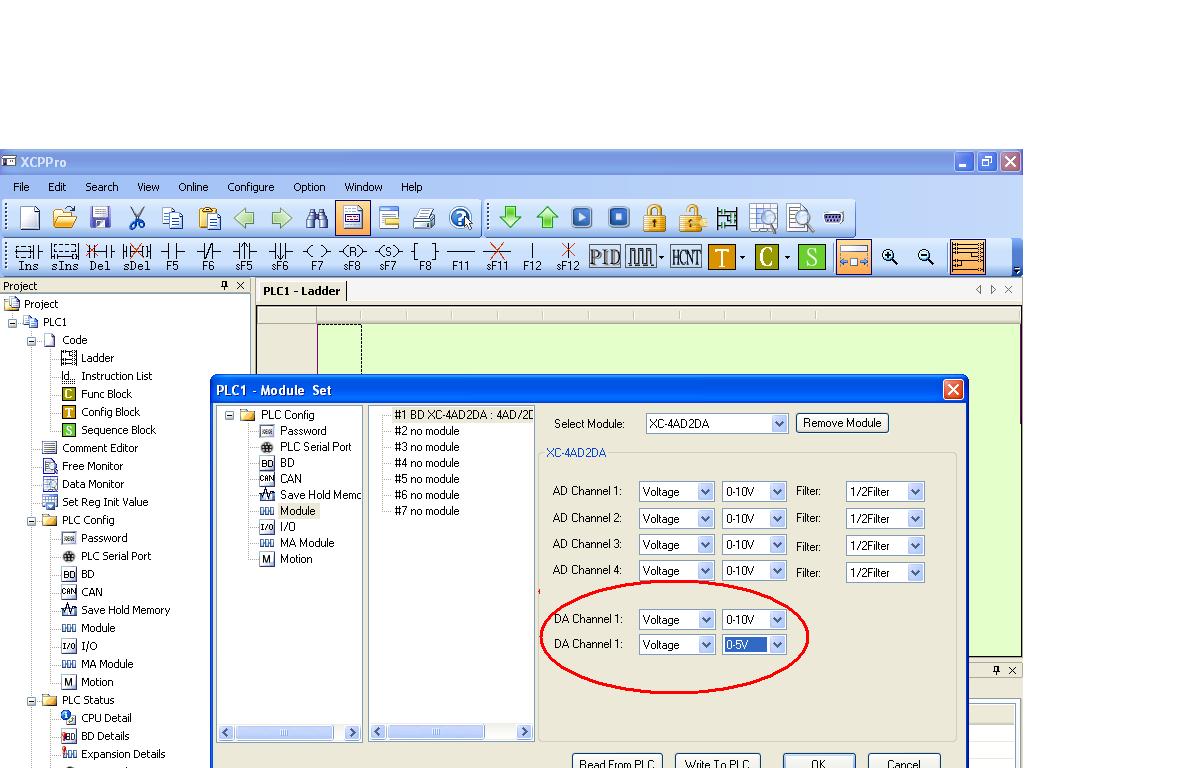Open CPU Detail under PLC Status
Image resolution: width=1184 pixels, height=768 pixels.
tap(106, 718)
